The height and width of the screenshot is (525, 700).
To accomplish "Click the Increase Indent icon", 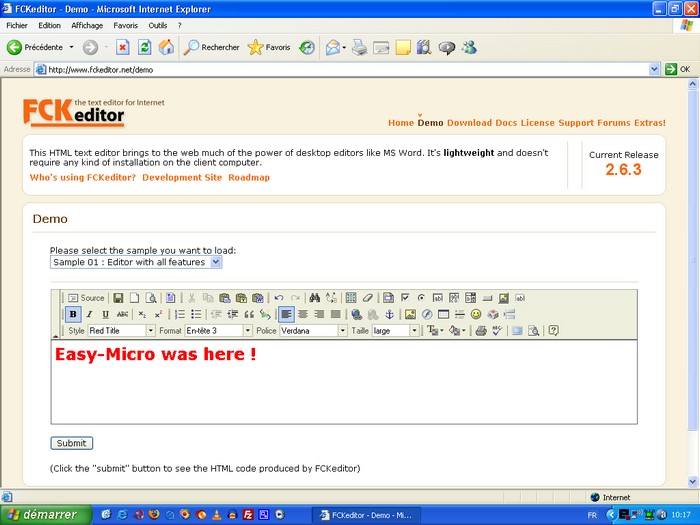I will point(233,314).
